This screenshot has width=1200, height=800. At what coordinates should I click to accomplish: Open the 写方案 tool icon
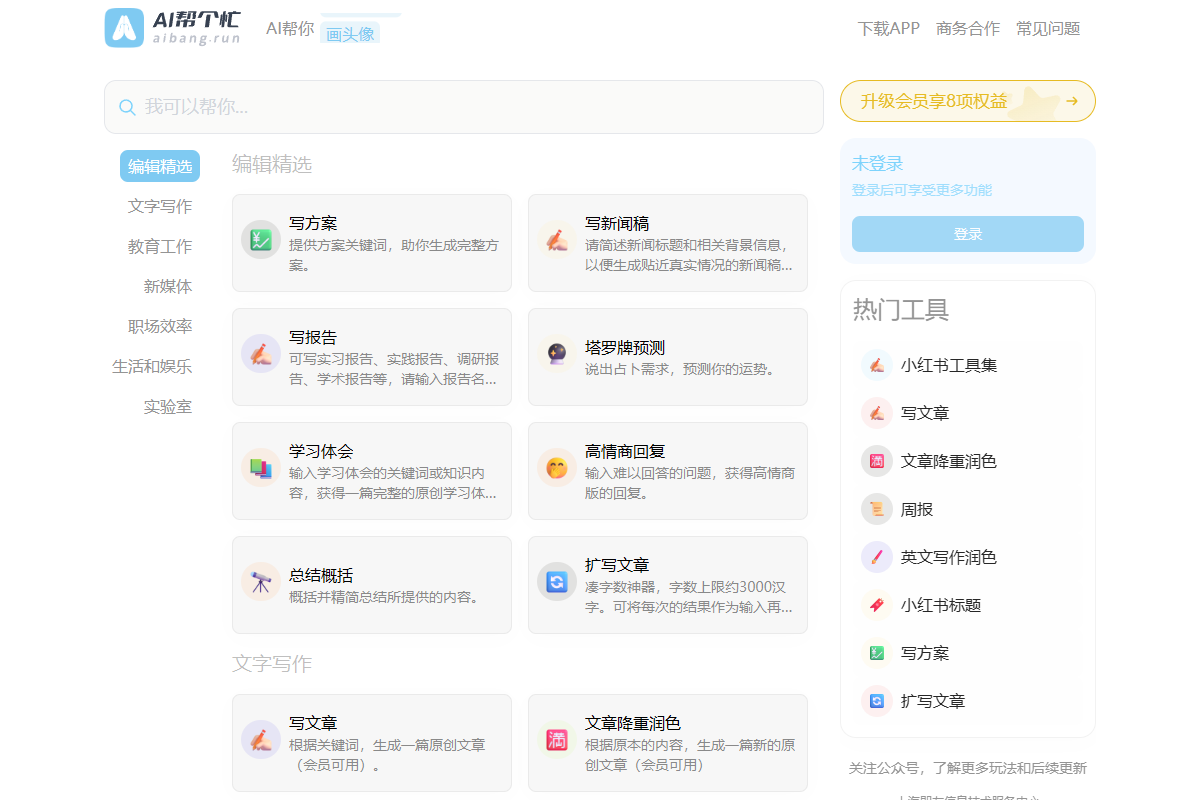(261, 240)
